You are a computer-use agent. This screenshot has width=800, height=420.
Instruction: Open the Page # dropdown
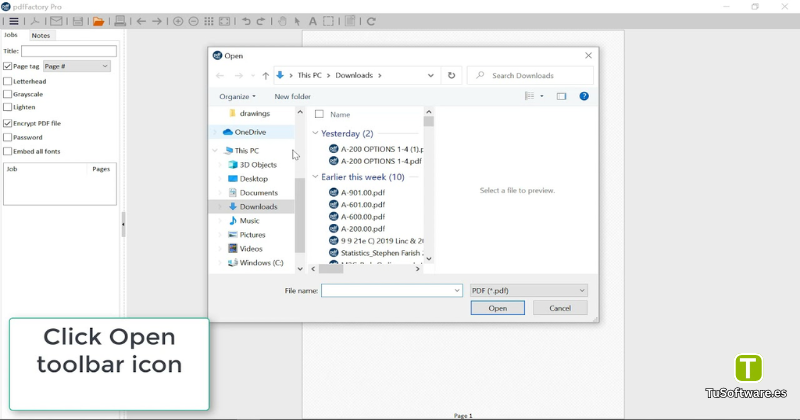coord(77,66)
